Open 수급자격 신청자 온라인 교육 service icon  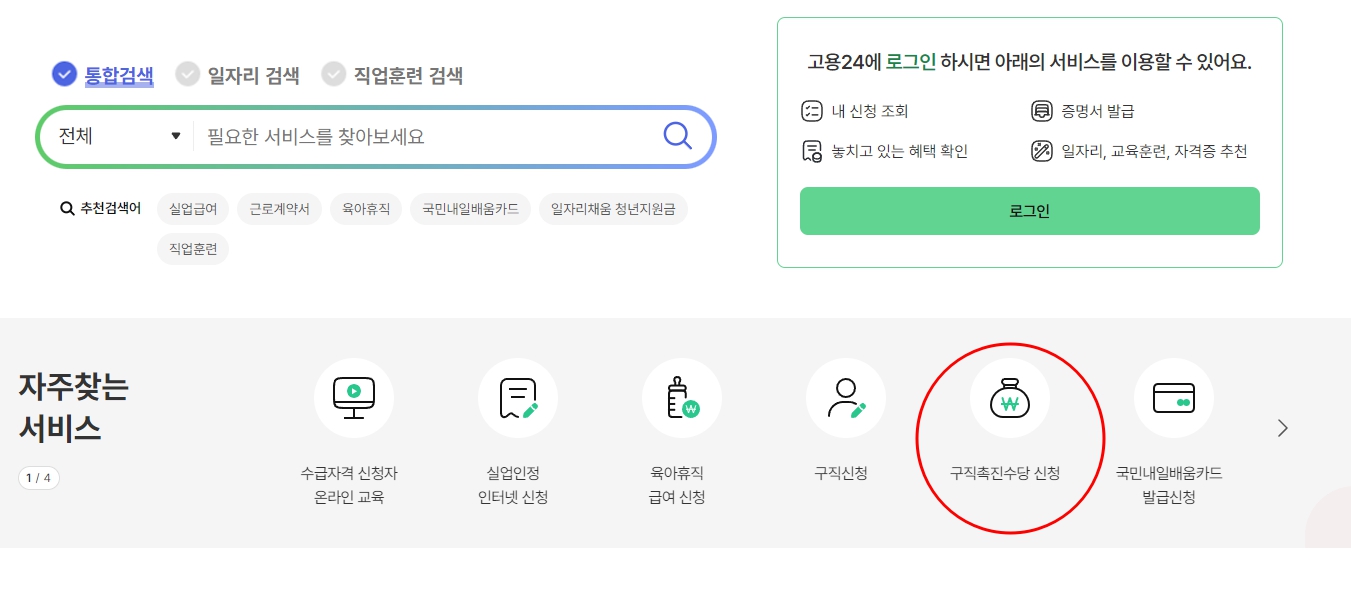click(x=354, y=397)
